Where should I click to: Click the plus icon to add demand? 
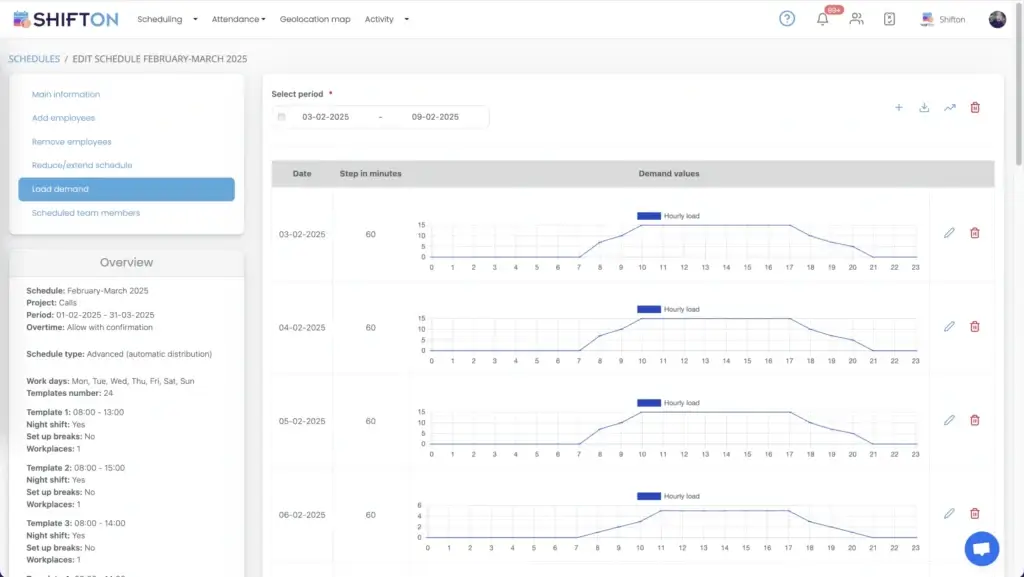pyautogui.click(x=898, y=108)
